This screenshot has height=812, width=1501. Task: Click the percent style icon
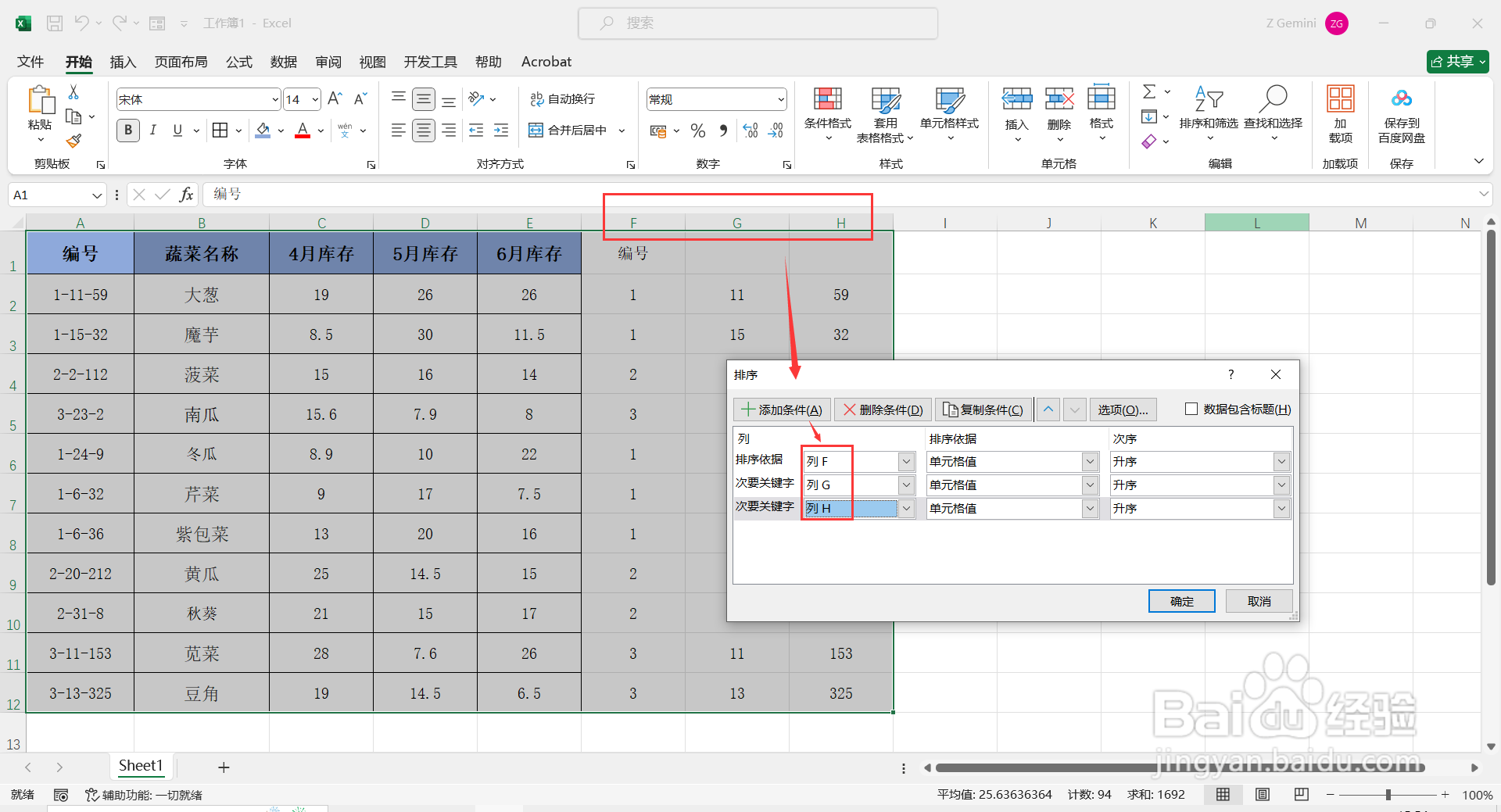[x=698, y=131]
